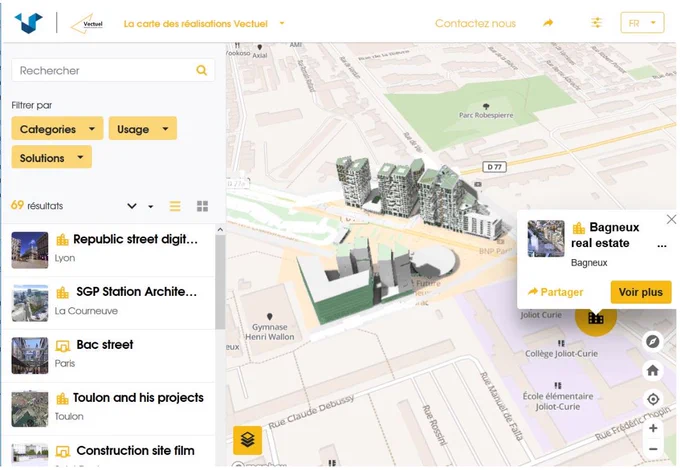Click the Bagneux real estate popup thumbnail
680x470 pixels.
tap(546, 238)
